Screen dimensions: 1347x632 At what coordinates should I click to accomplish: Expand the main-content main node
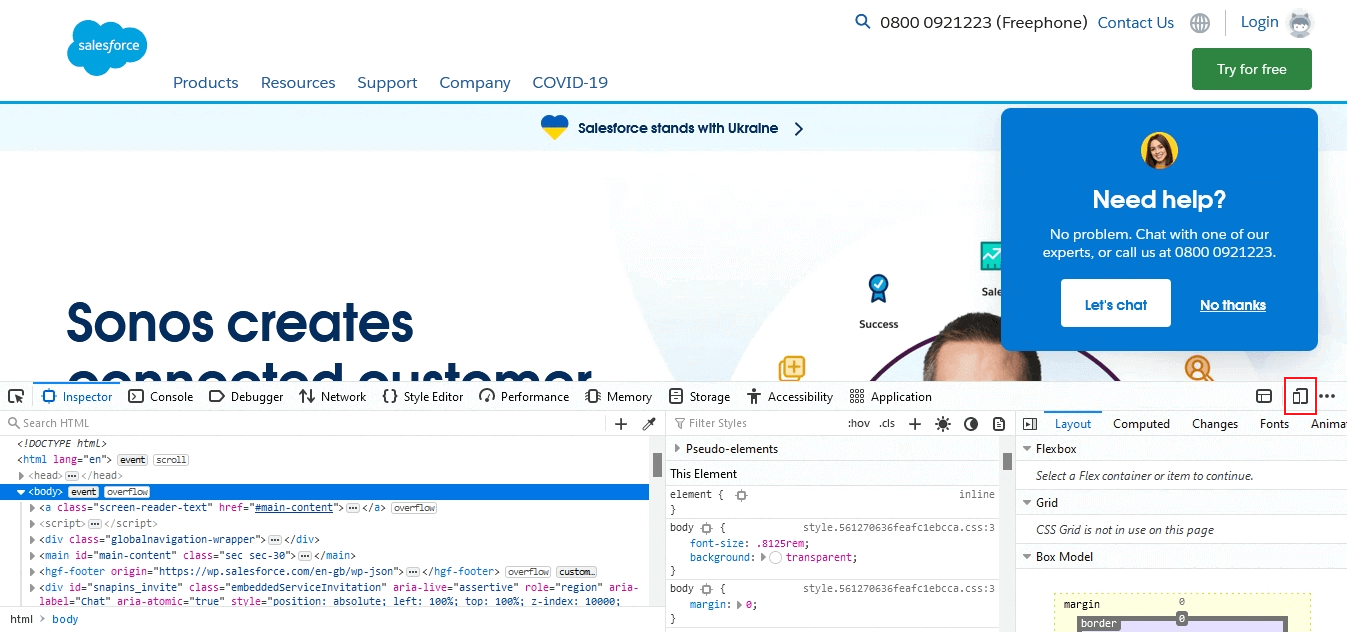(x=33, y=555)
